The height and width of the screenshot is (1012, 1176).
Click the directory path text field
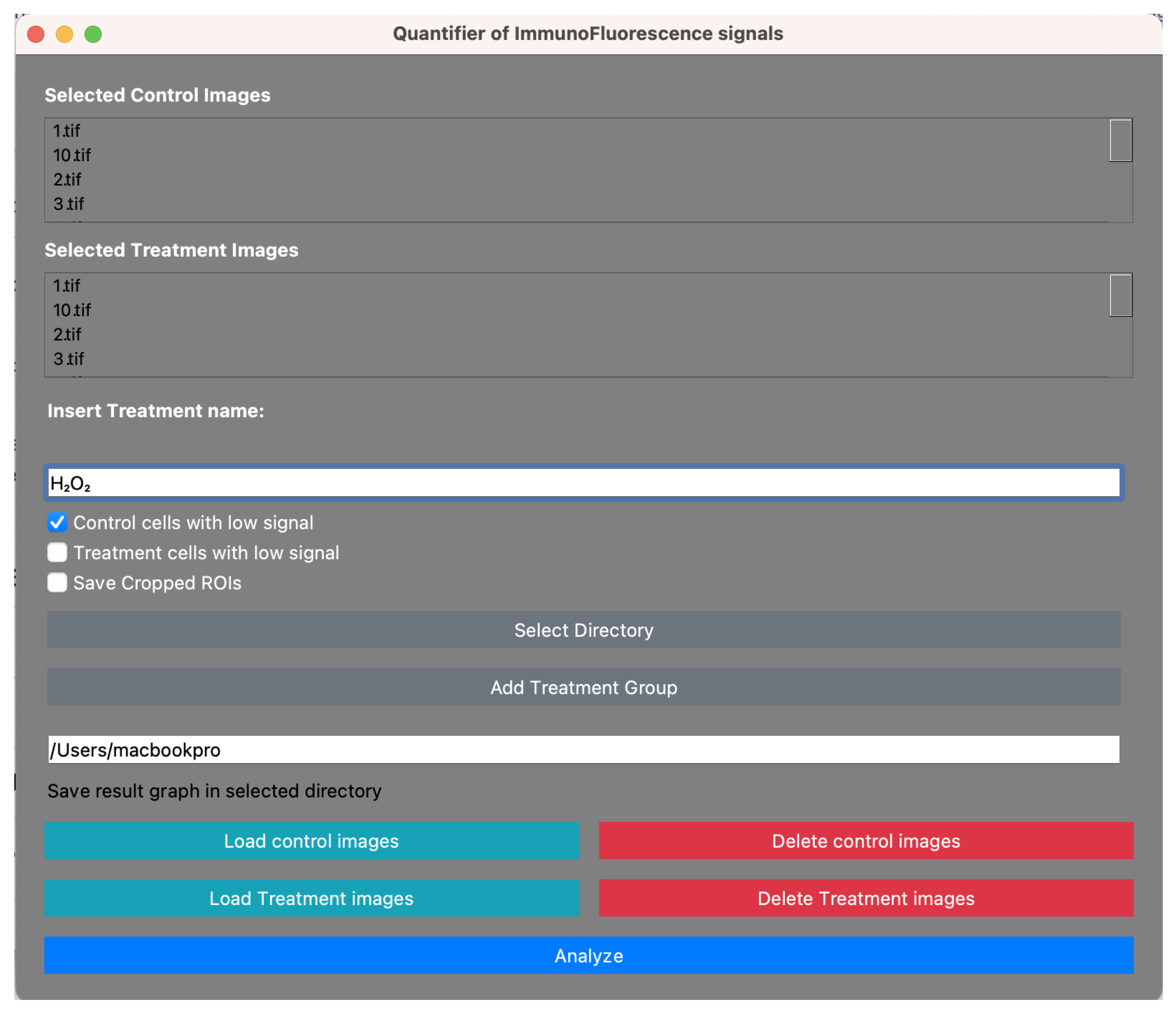[584, 749]
